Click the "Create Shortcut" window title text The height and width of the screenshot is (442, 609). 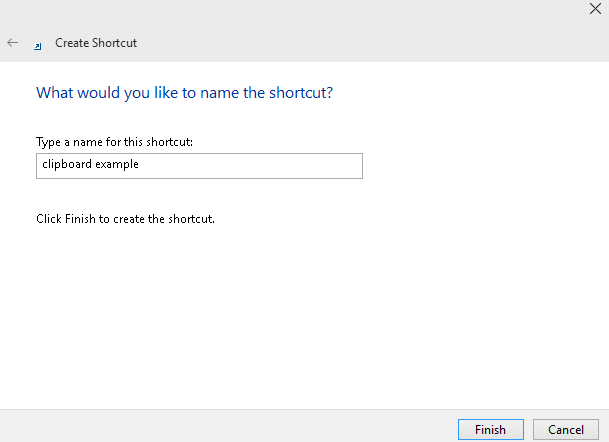(x=96, y=43)
